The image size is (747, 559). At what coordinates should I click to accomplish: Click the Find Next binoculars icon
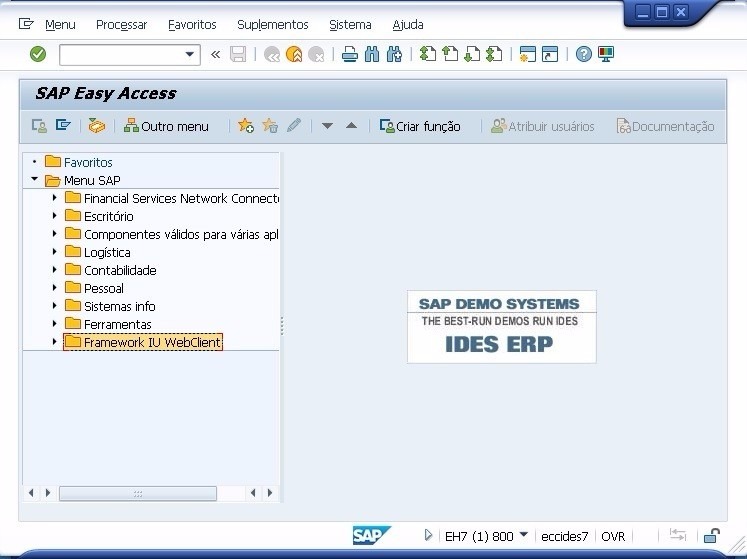(x=394, y=54)
